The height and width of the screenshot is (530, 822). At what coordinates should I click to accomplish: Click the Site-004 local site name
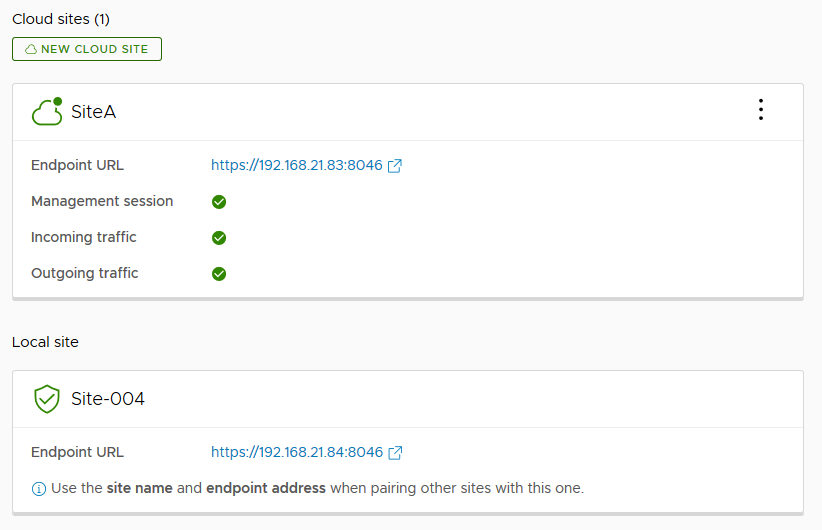(108, 400)
